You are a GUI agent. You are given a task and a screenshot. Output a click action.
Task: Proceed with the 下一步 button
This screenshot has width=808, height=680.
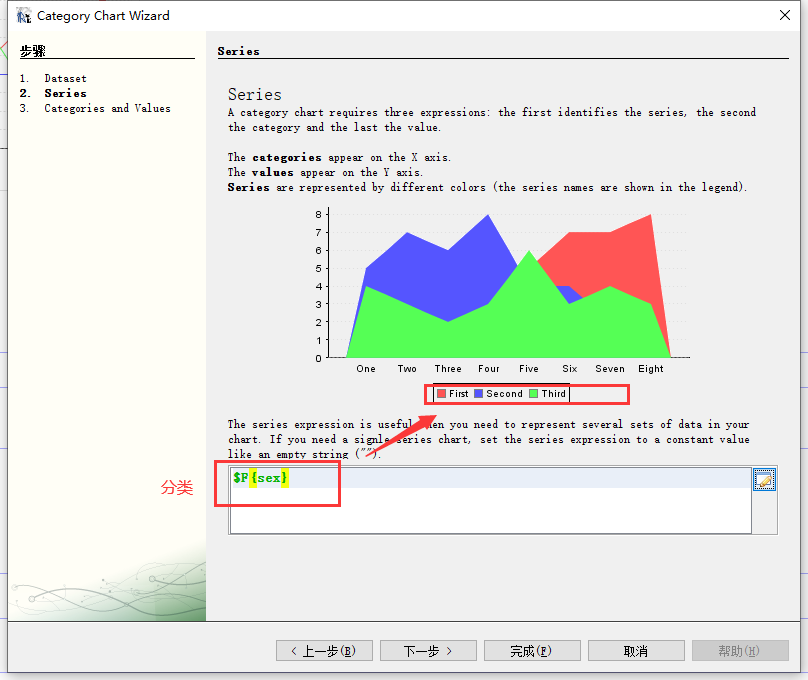(428, 651)
